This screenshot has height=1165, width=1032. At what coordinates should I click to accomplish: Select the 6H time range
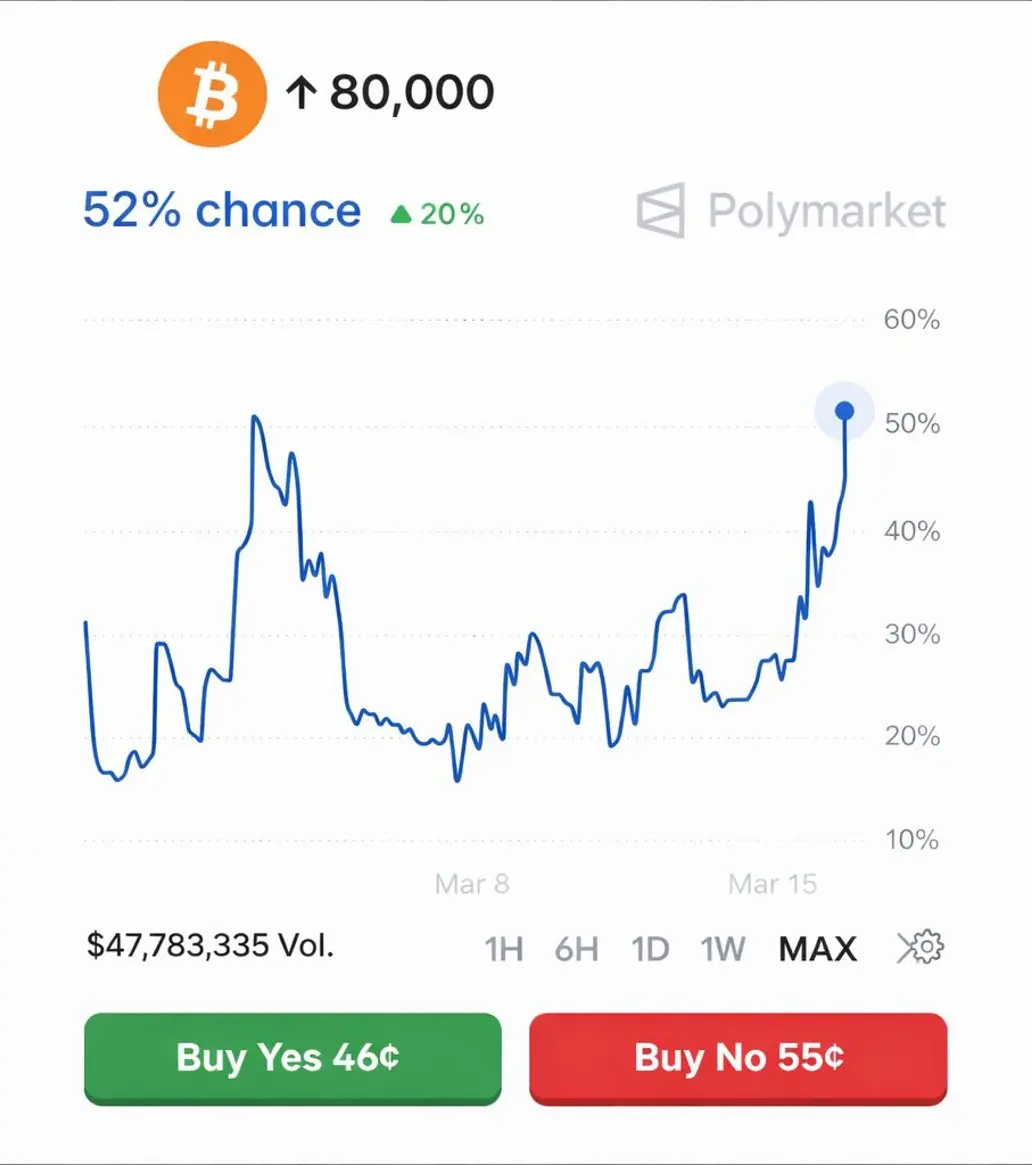(x=577, y=949)
